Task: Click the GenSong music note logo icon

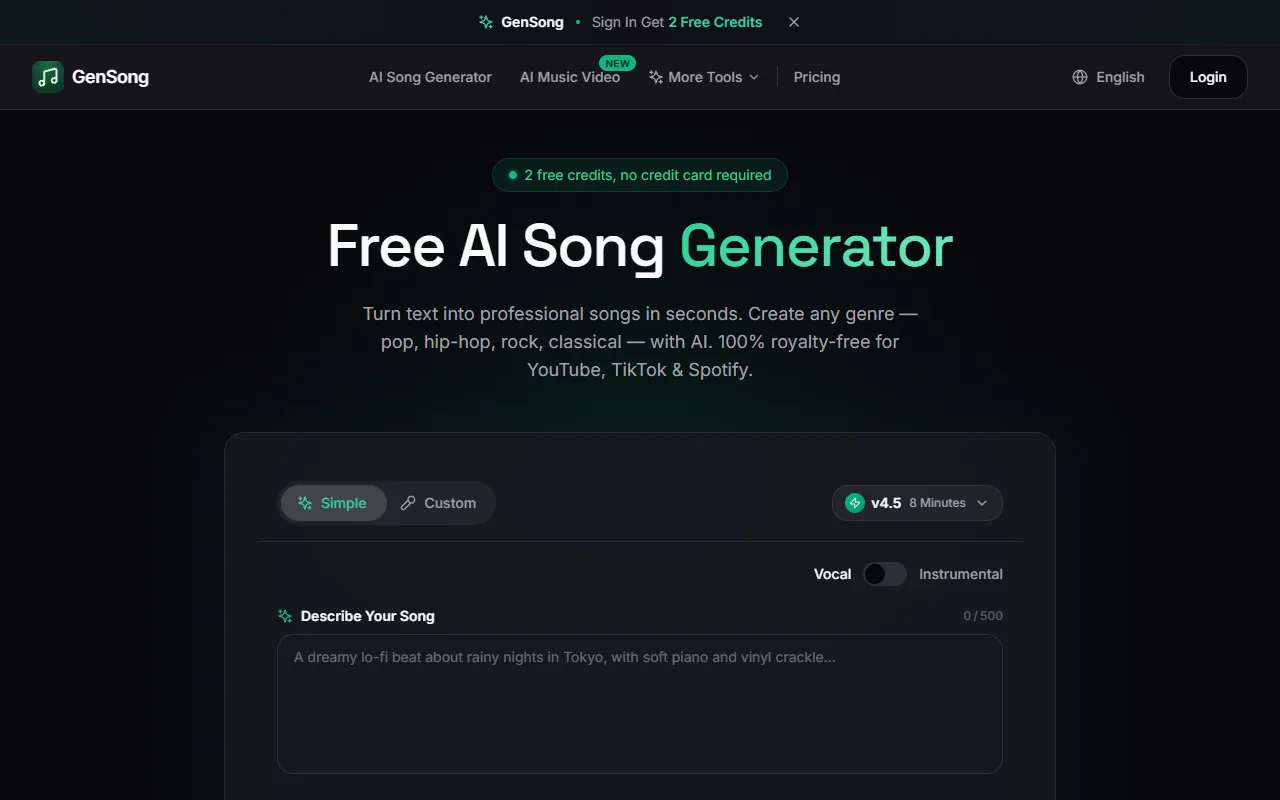Action: coord(48,77)
